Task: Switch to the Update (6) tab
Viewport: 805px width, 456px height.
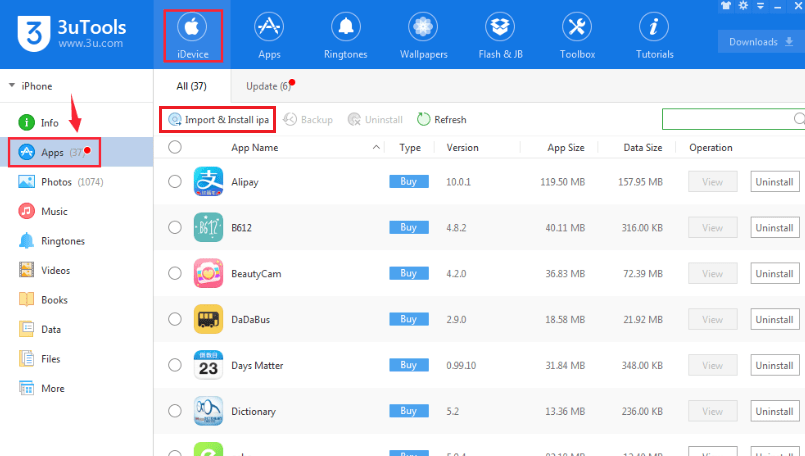Action: pos(269,86)
